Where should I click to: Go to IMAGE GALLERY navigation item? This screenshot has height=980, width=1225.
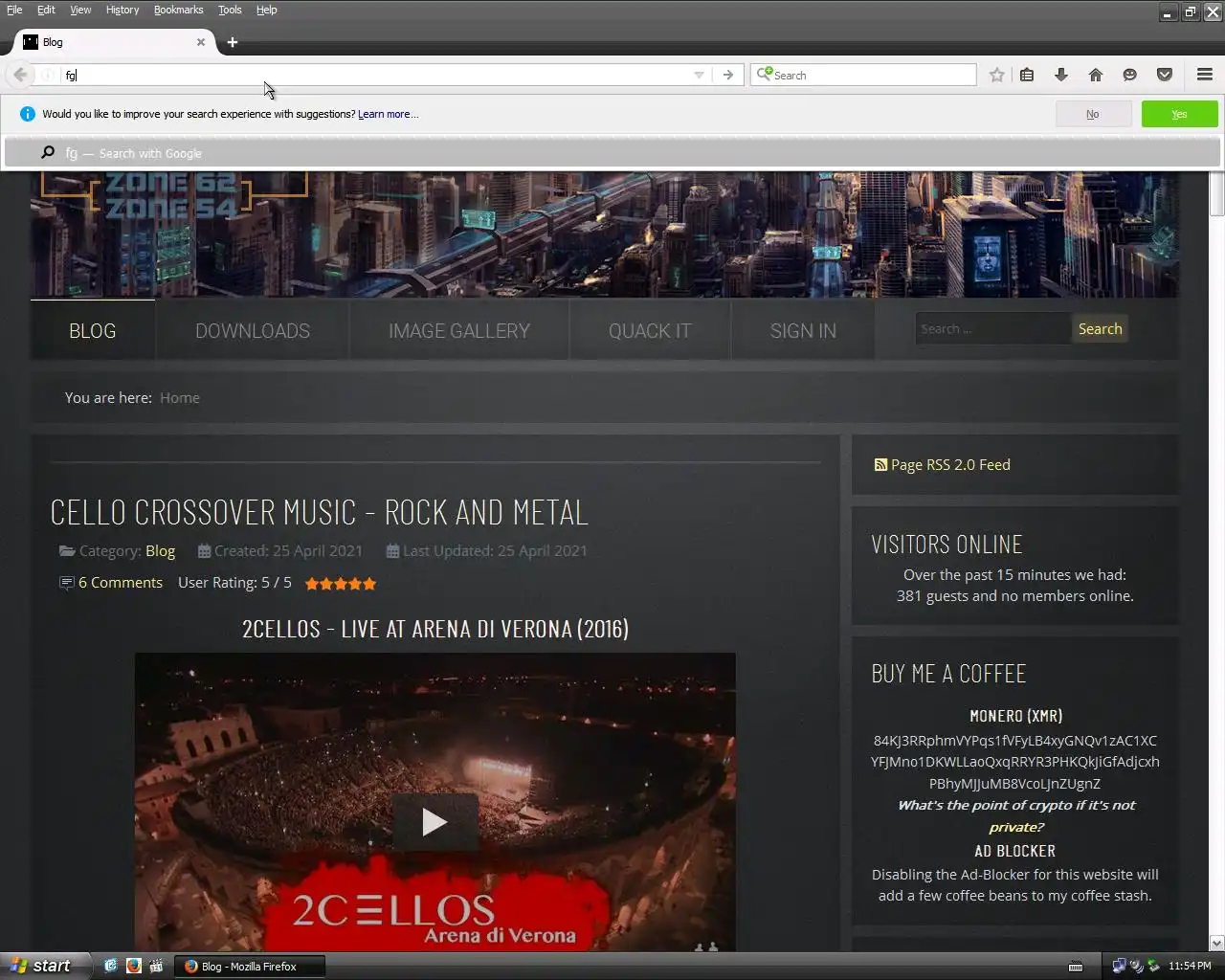[x=459, y=331]
